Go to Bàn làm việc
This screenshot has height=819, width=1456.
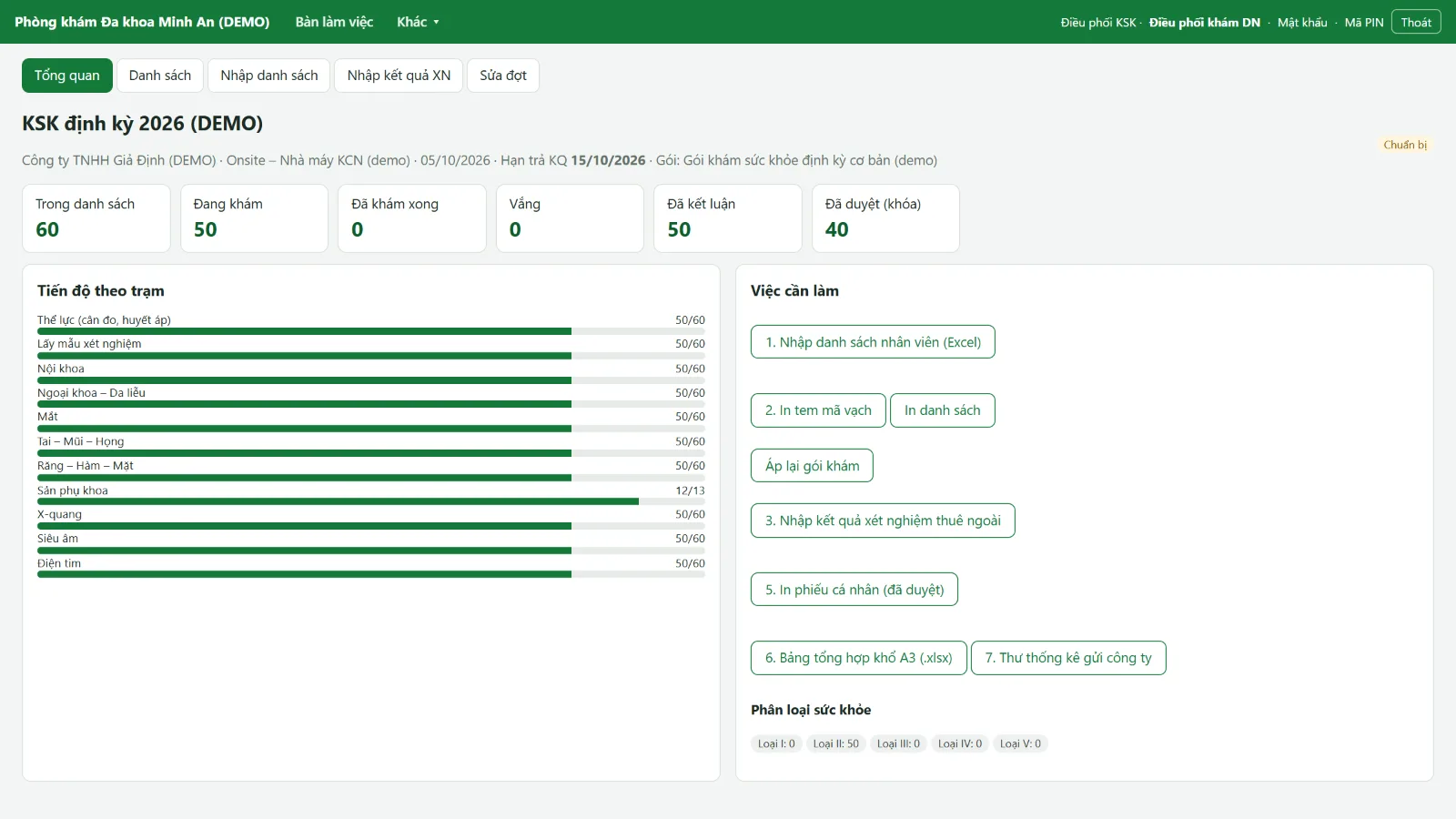334,22
